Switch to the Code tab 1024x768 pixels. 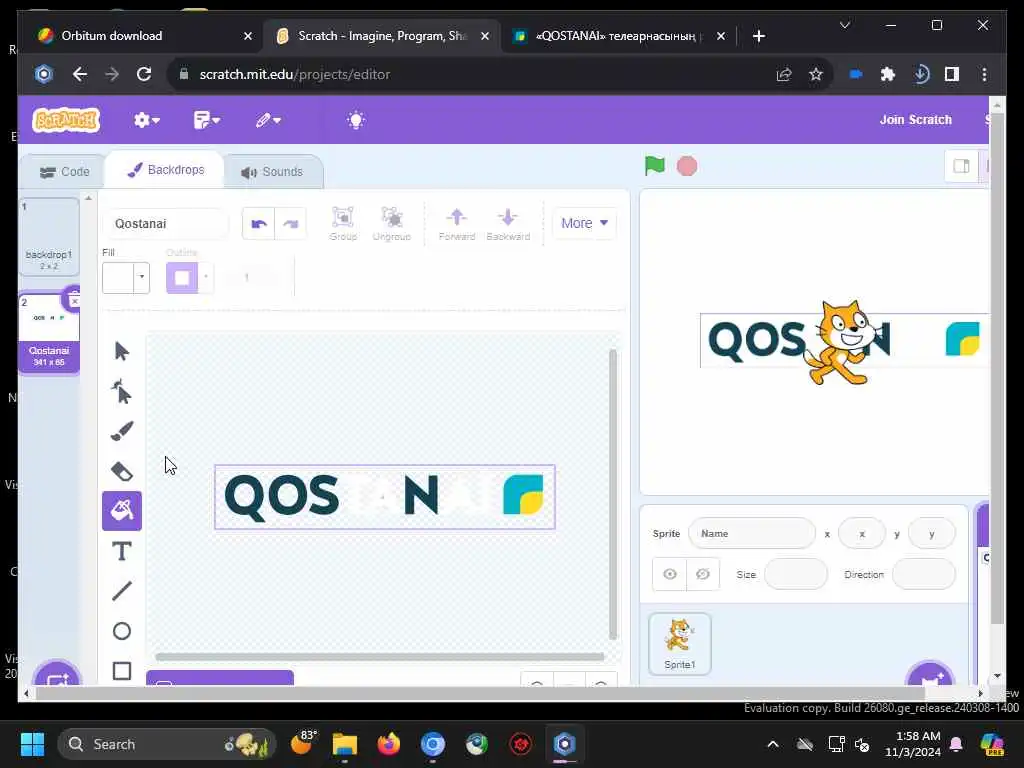point(64,172)
